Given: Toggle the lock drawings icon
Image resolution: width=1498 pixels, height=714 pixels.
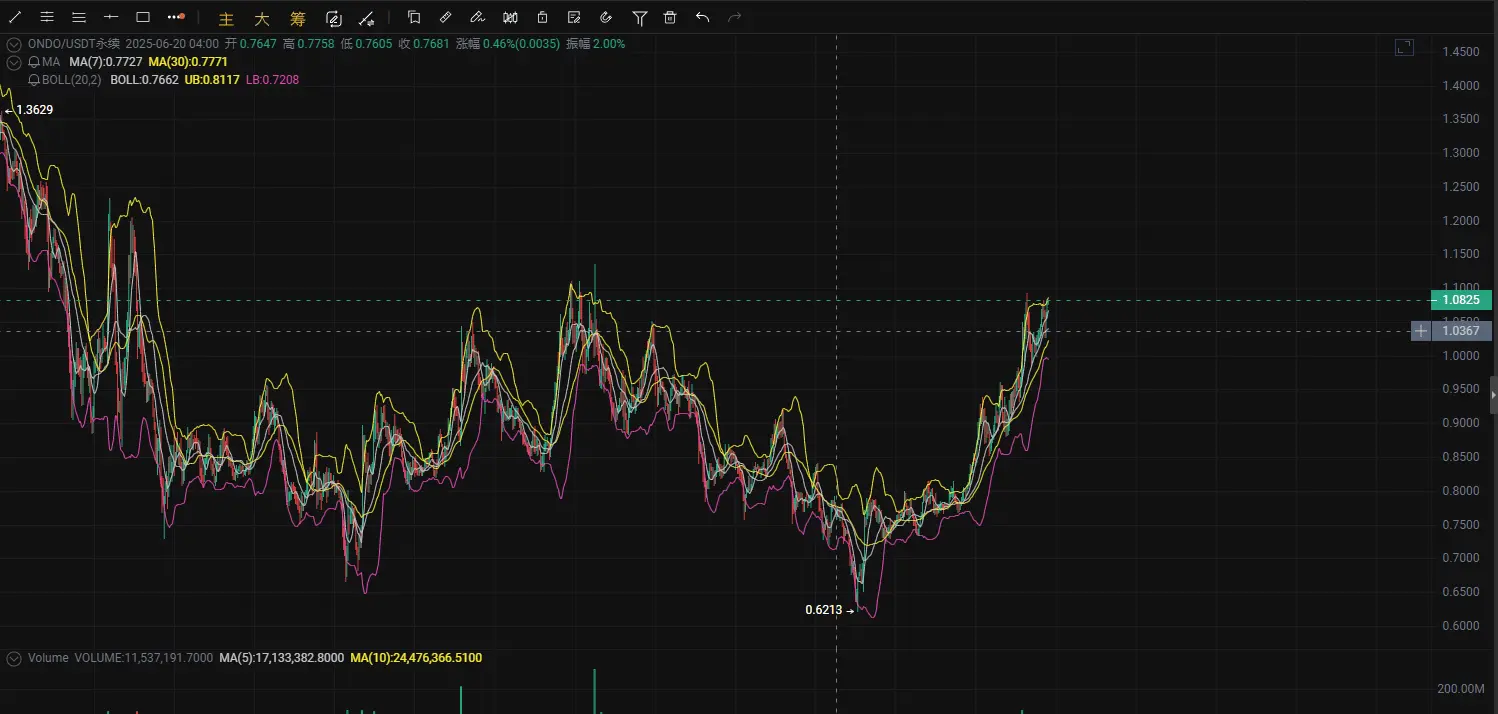Looking at the screenshot, I should pos(542,17).
